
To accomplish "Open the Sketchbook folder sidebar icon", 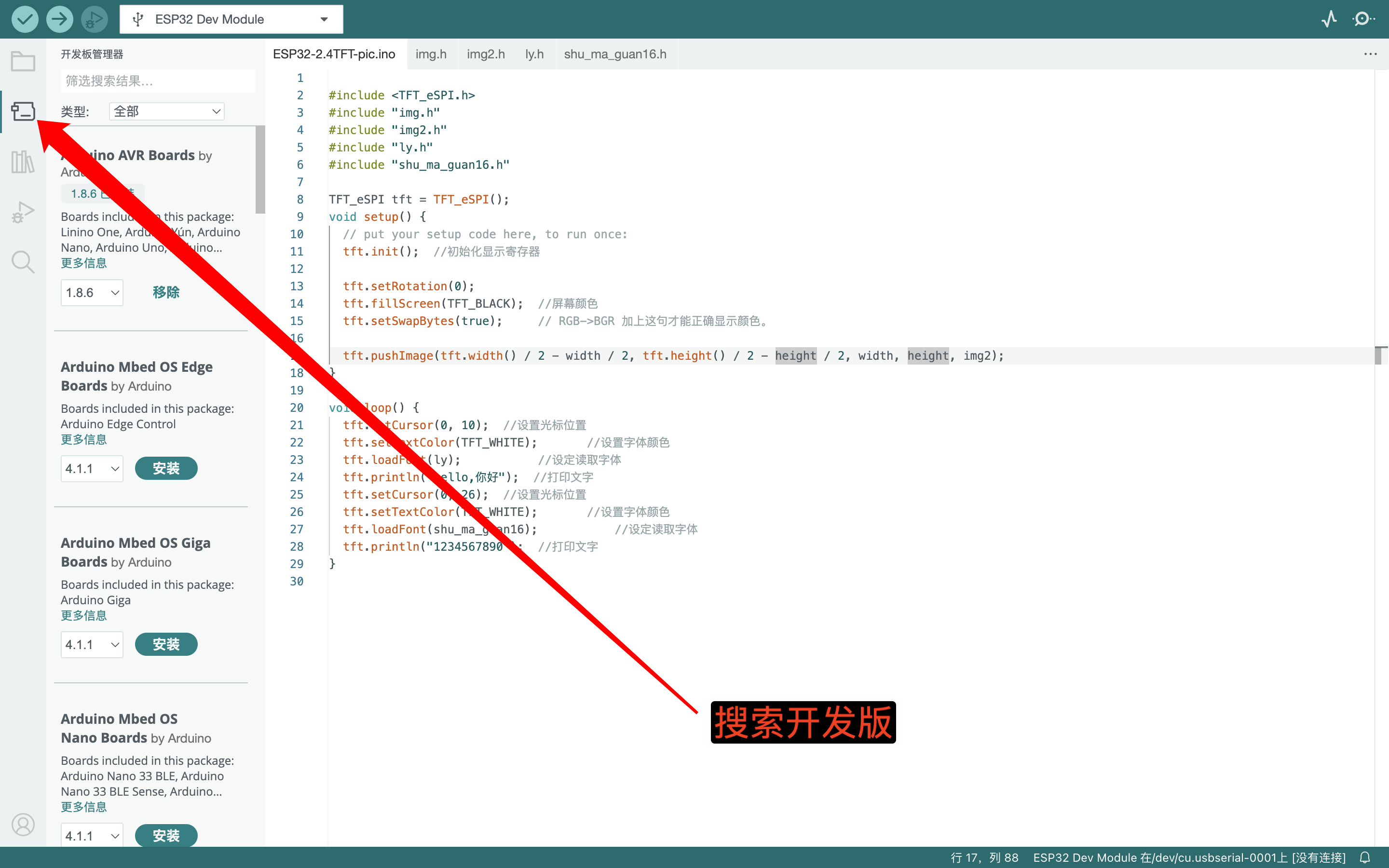I will [x=23, y=61].
